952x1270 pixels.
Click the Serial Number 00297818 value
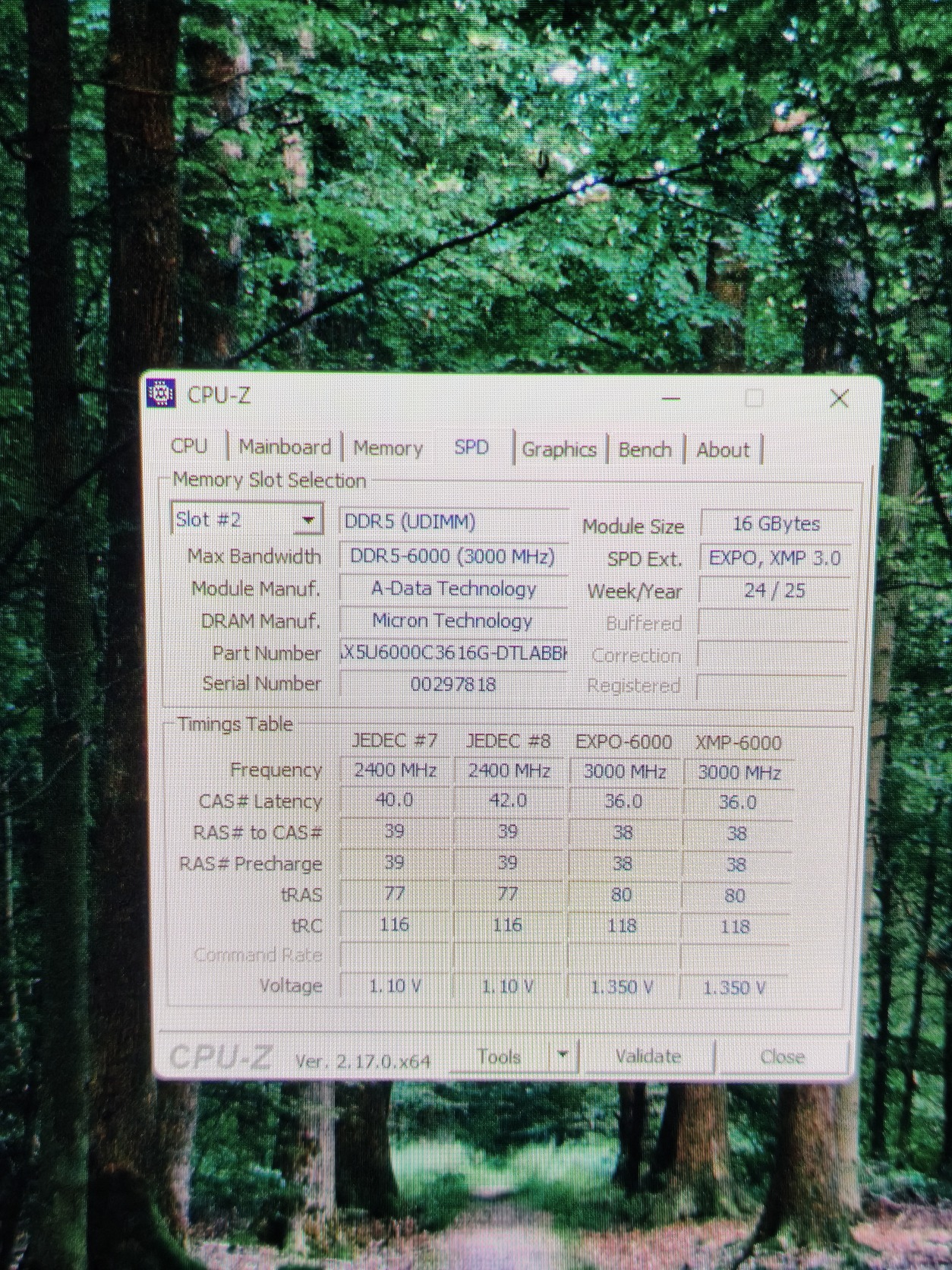(x=453, y=684)
